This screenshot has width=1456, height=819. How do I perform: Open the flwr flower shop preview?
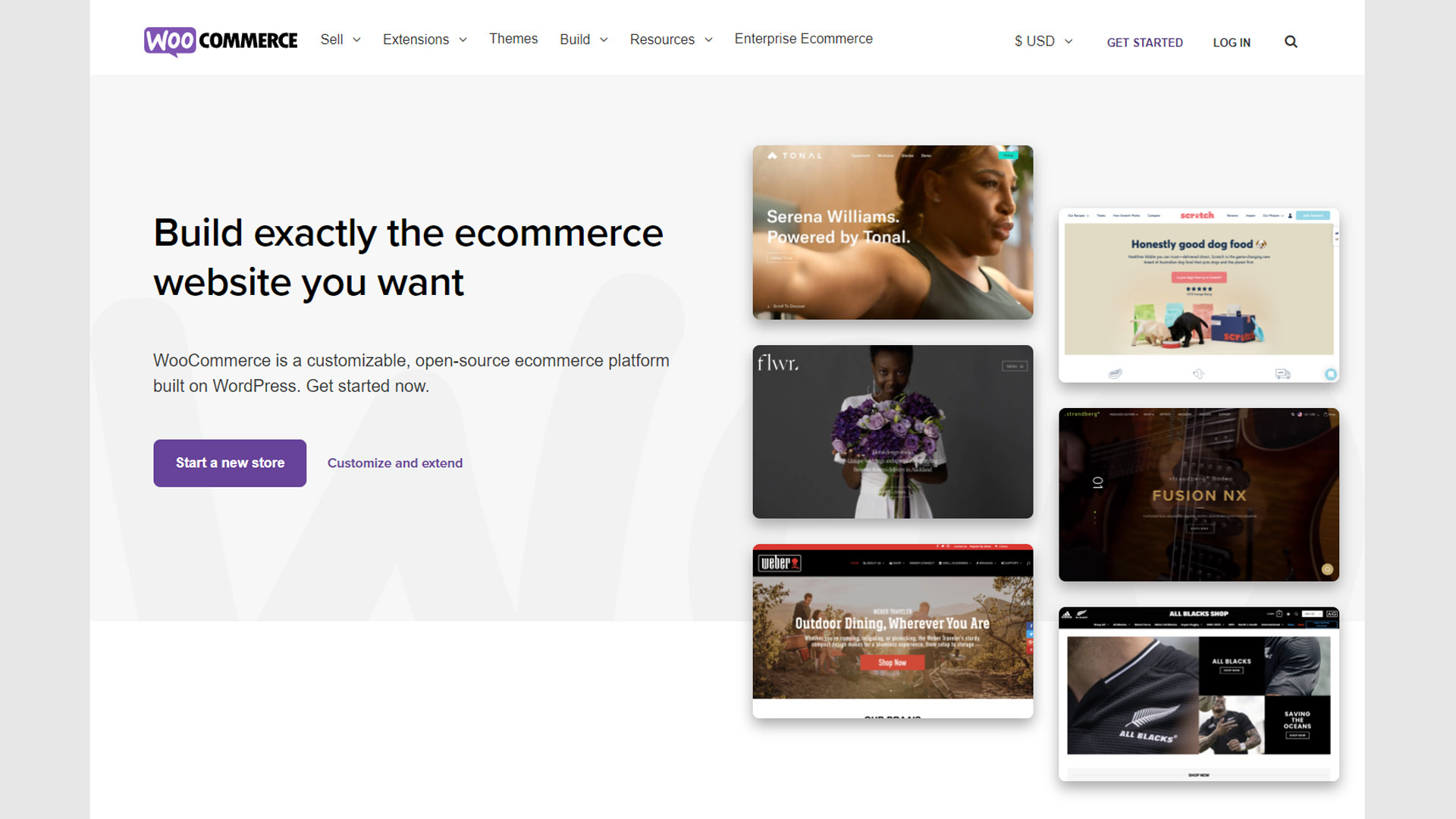(893, 432)
